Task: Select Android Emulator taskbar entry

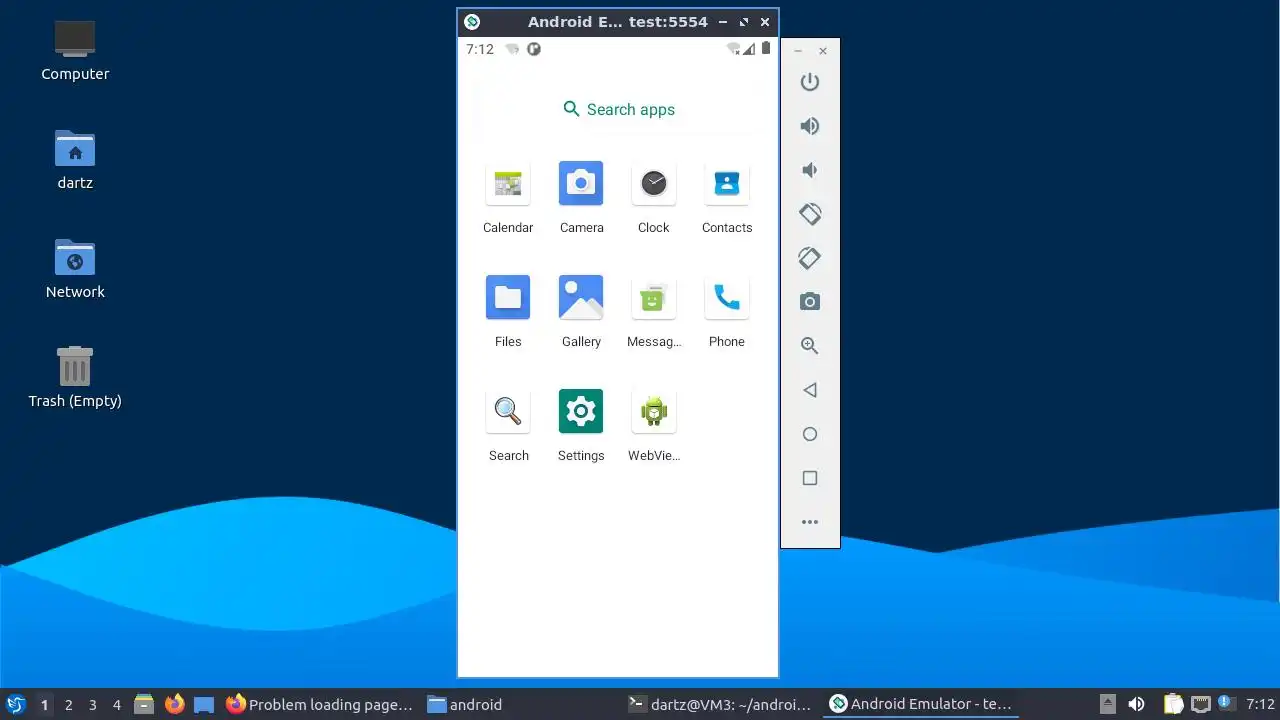Action: tap(922, 704)
